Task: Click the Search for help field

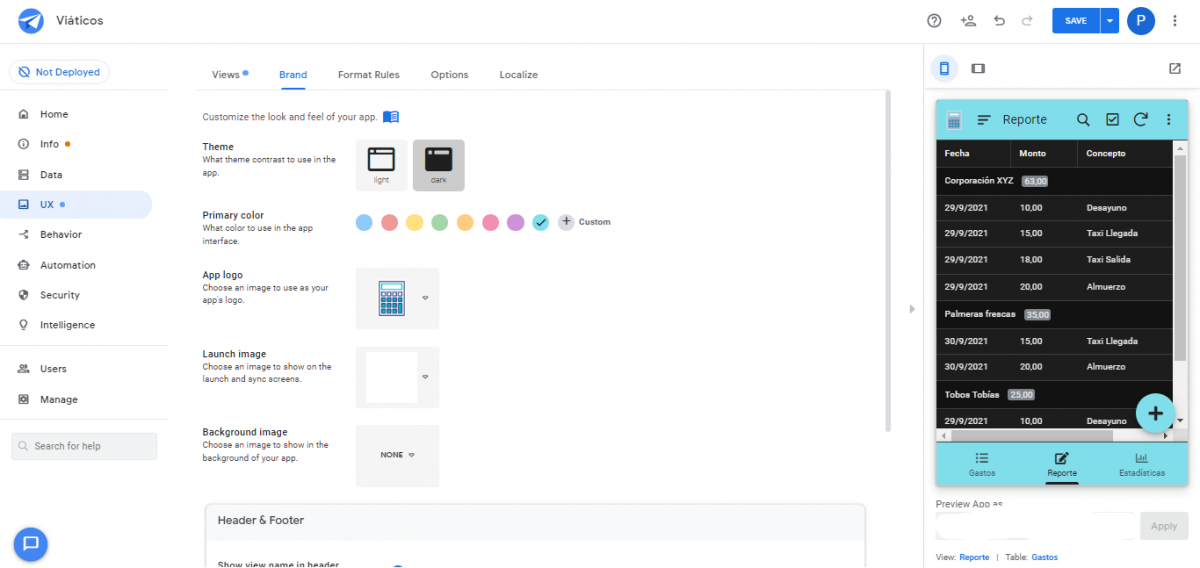Action: tap(84, 446)
